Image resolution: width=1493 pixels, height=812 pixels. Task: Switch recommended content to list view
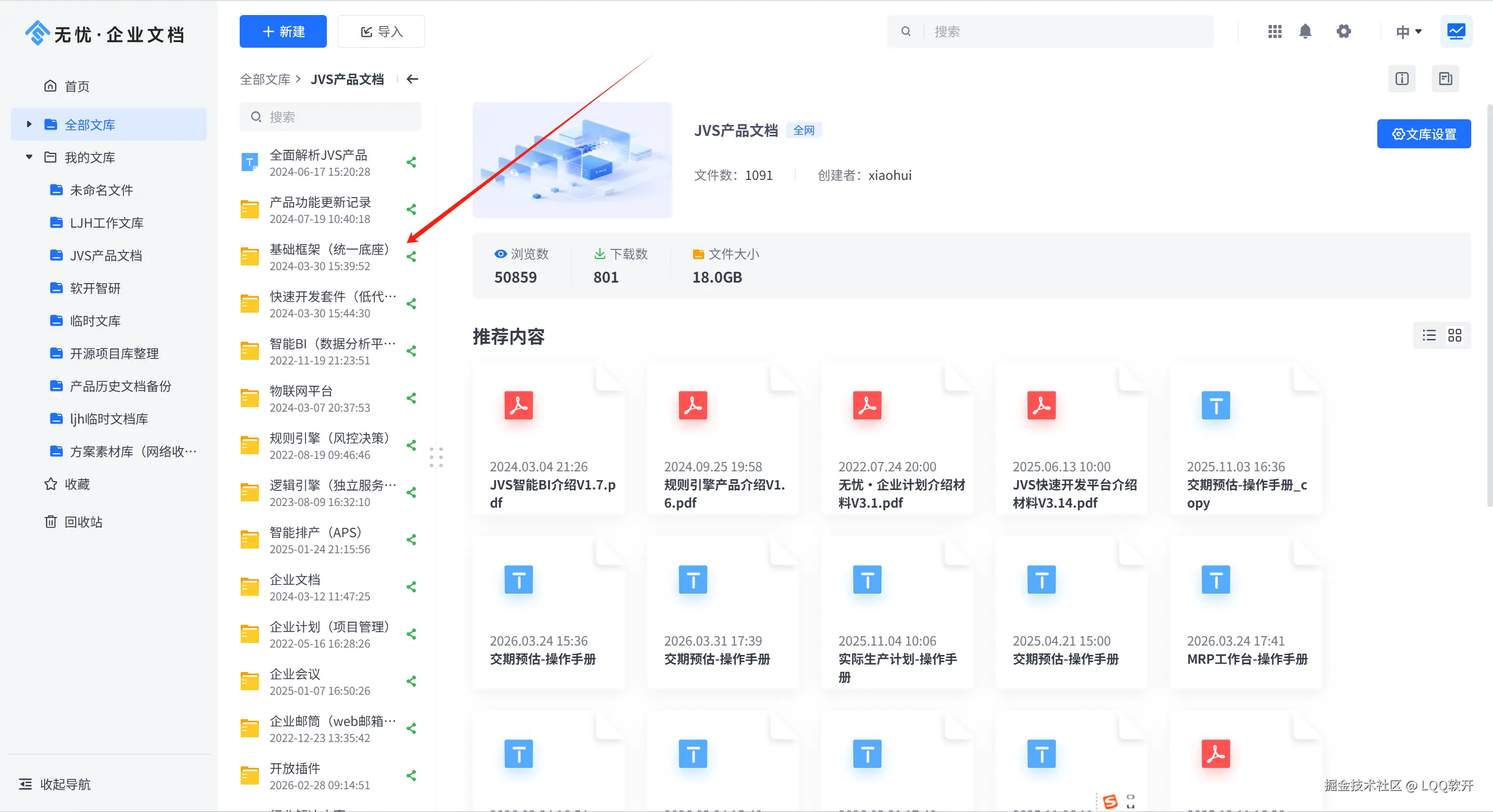point(1429,335)
